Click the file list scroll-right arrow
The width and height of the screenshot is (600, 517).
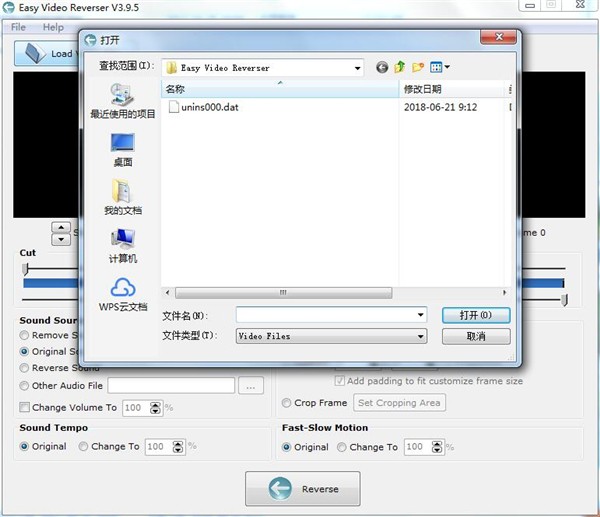pyautogui.click(x=505, y=293)
